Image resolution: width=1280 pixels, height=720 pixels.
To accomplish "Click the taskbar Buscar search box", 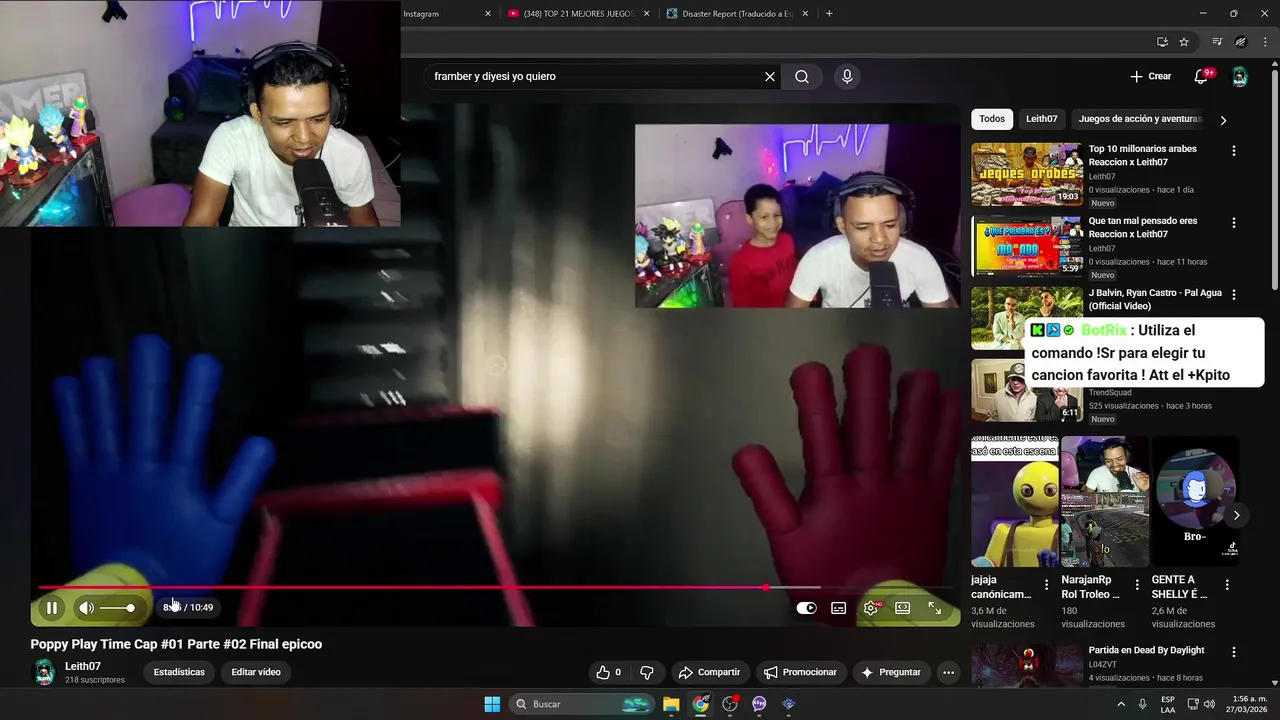I will (x=582, y=704).
